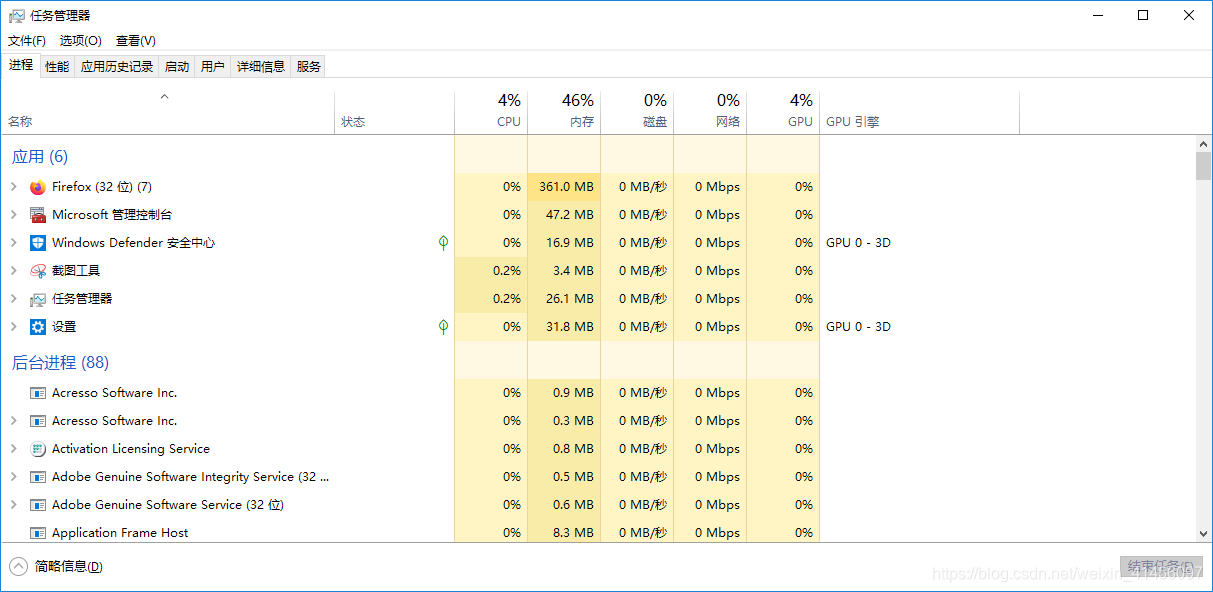Click the 设置 gear icon
Image resolution: width=1213 pixels, height=592 pixels.
tap(38, 327)
